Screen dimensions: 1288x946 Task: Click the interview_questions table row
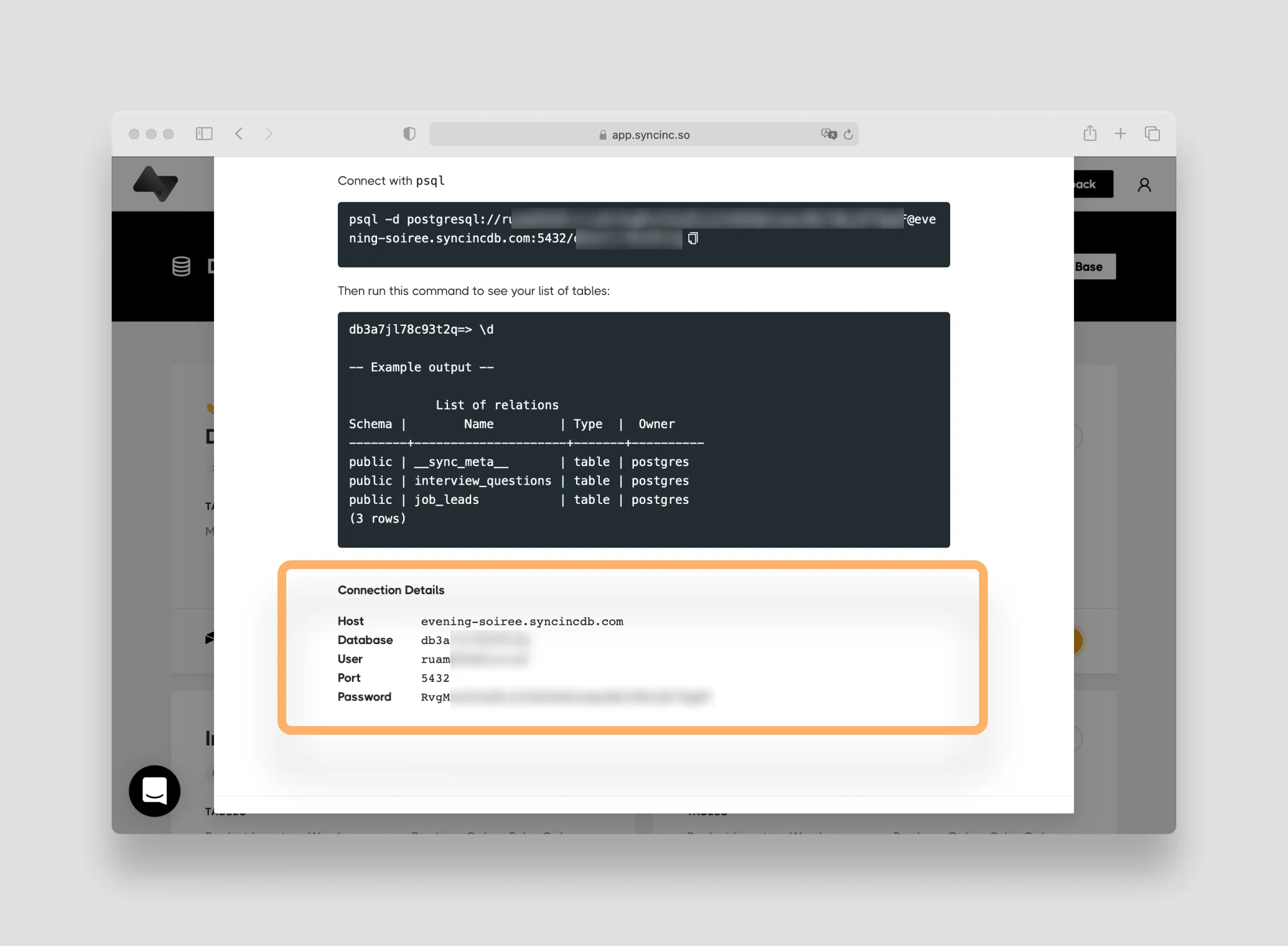(519, 481)
